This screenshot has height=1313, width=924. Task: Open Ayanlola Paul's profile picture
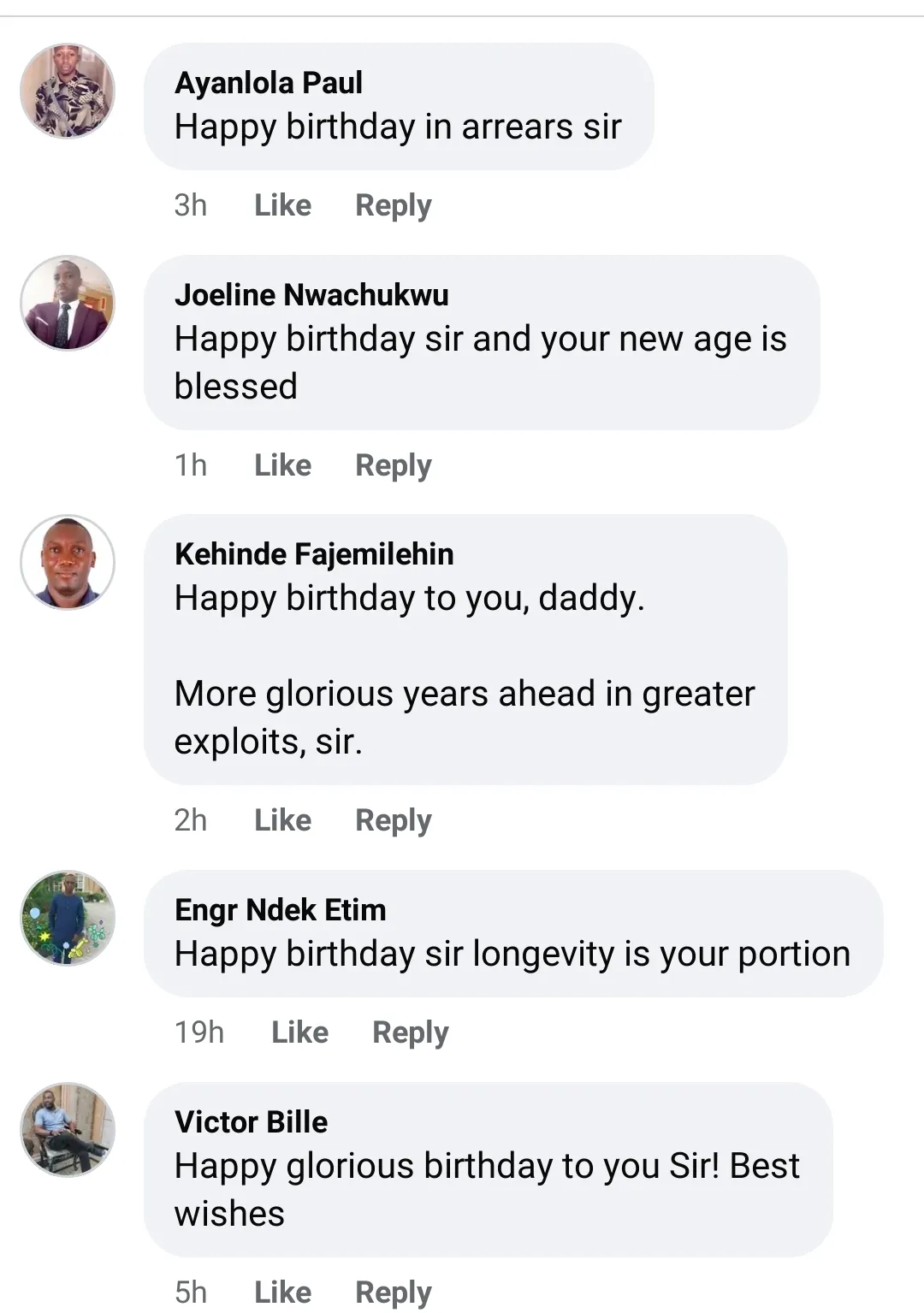coord(68,92)
